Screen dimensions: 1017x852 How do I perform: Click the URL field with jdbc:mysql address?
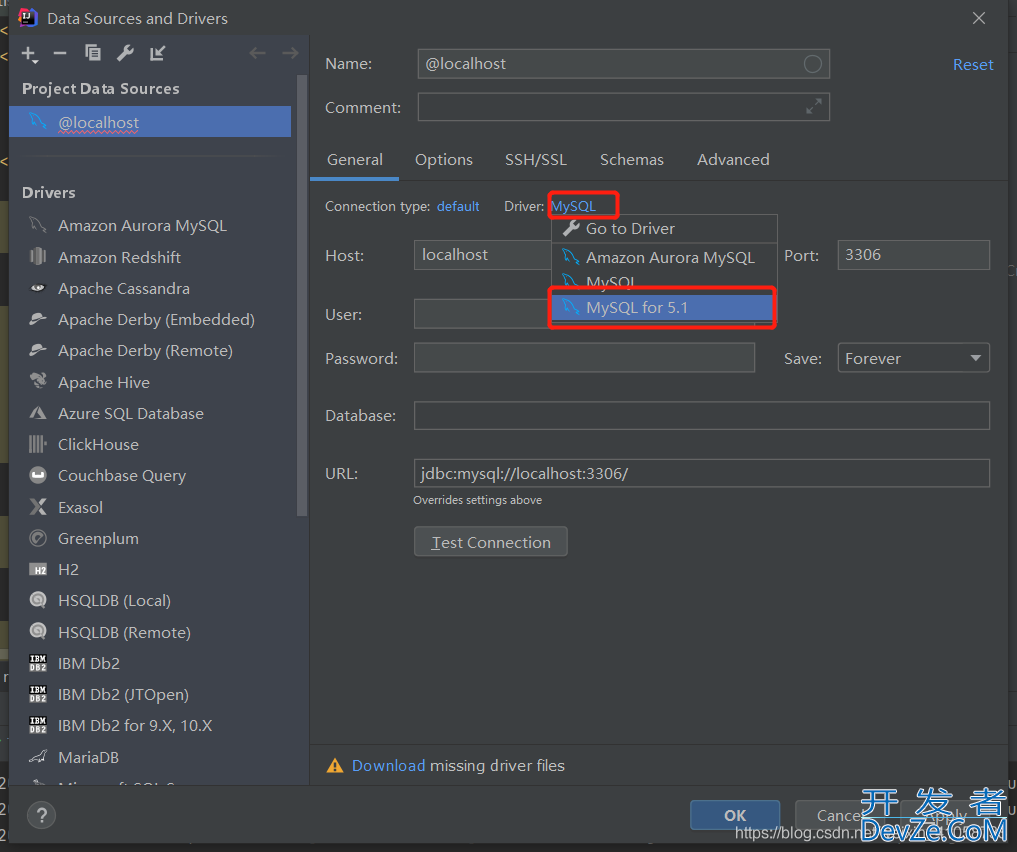702,473
